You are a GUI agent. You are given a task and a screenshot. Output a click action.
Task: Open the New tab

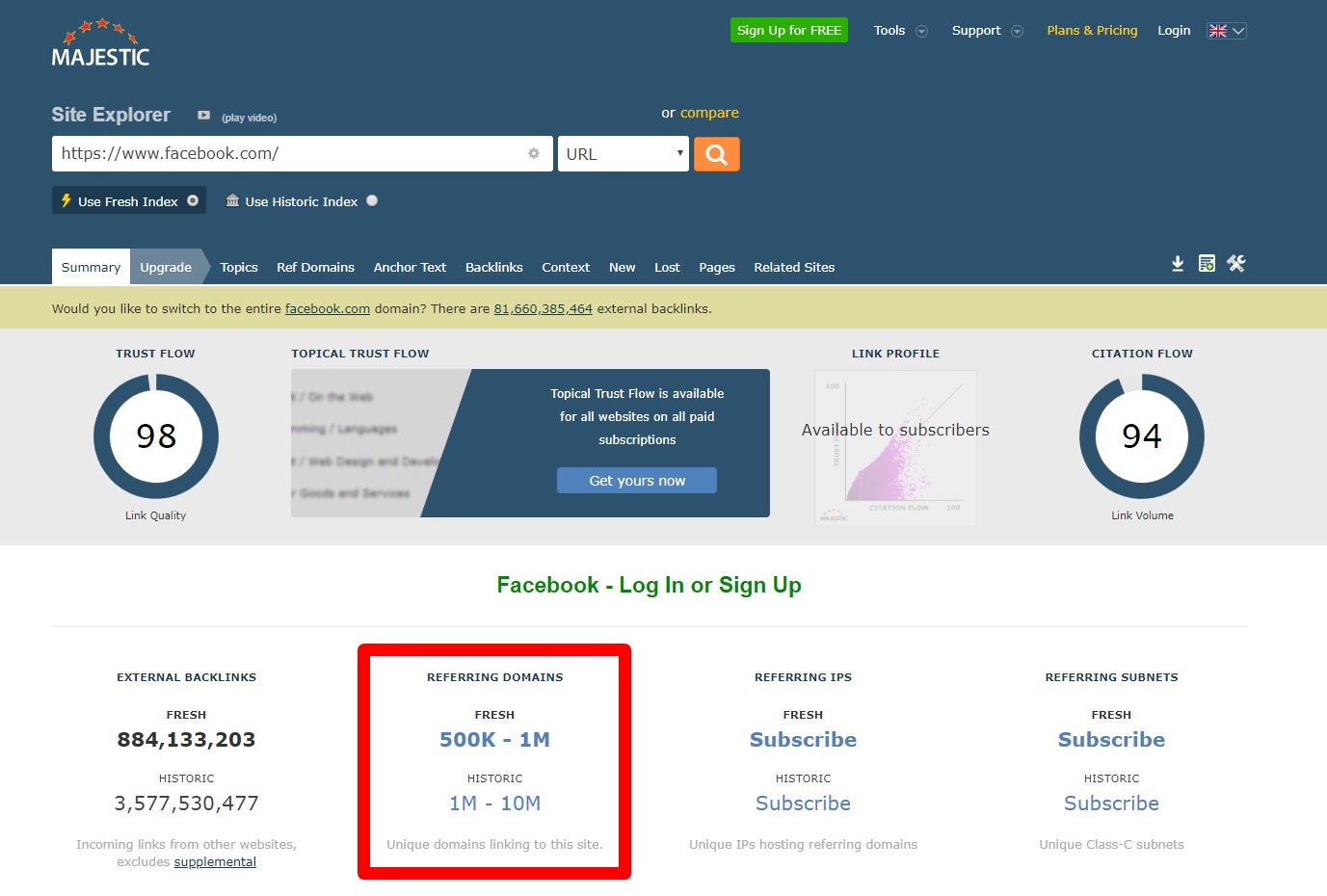click(622, 267)
